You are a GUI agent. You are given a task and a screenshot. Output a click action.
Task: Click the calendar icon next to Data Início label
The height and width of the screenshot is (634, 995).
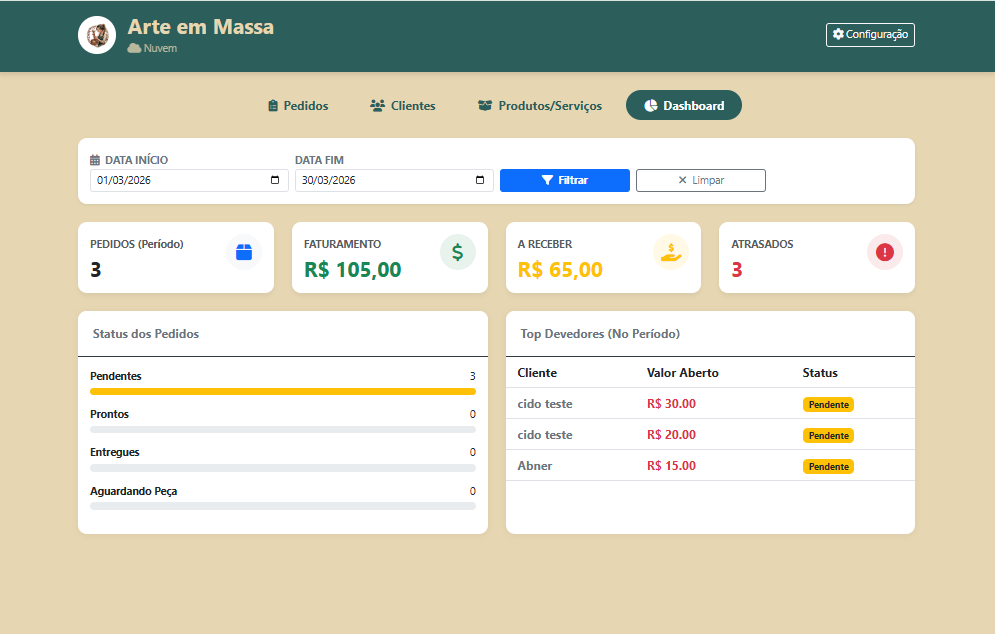(95, 160)
